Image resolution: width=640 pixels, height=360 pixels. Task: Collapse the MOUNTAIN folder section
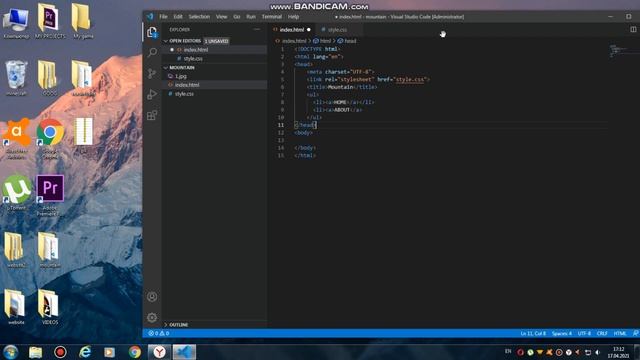(182, 67)
